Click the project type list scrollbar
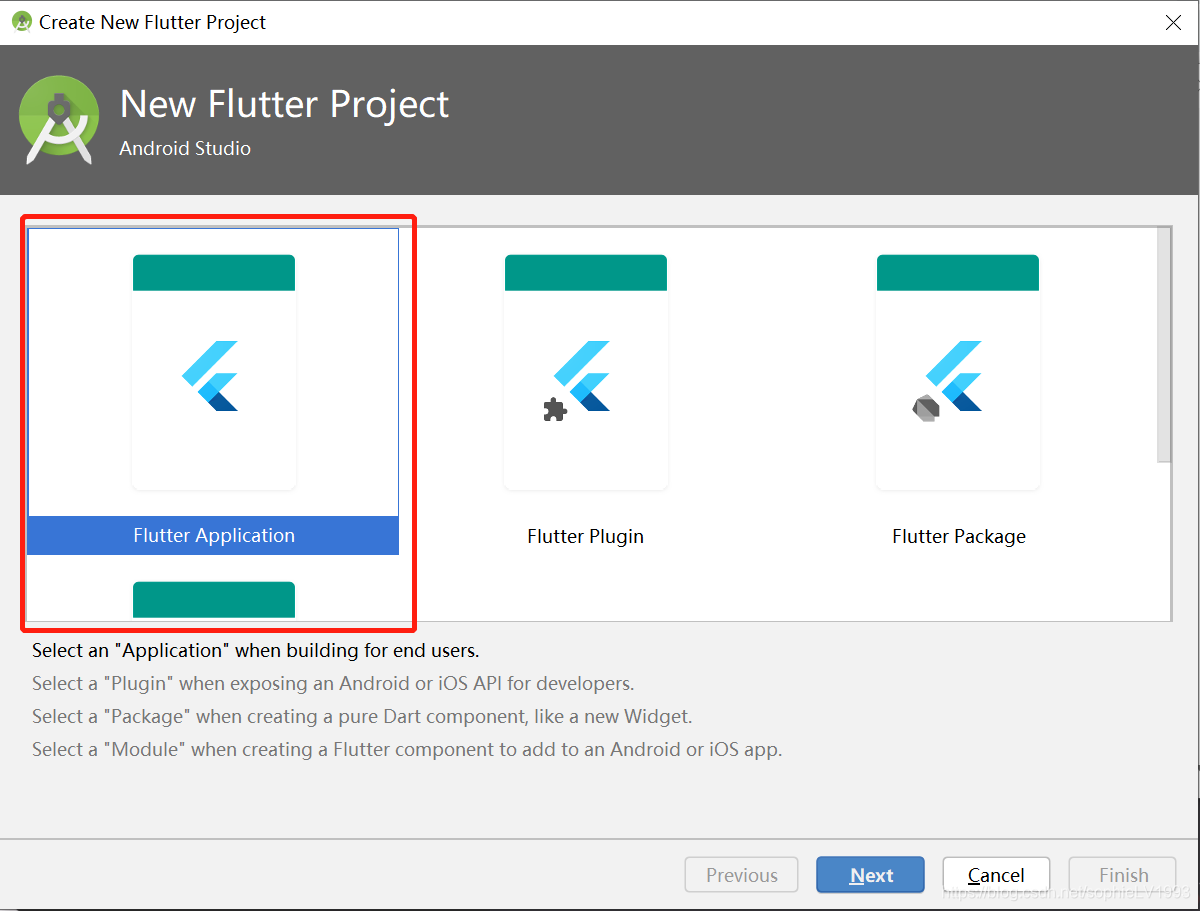The height and width of the screenshot is (911, 1200). click(x=1164, y=344)
